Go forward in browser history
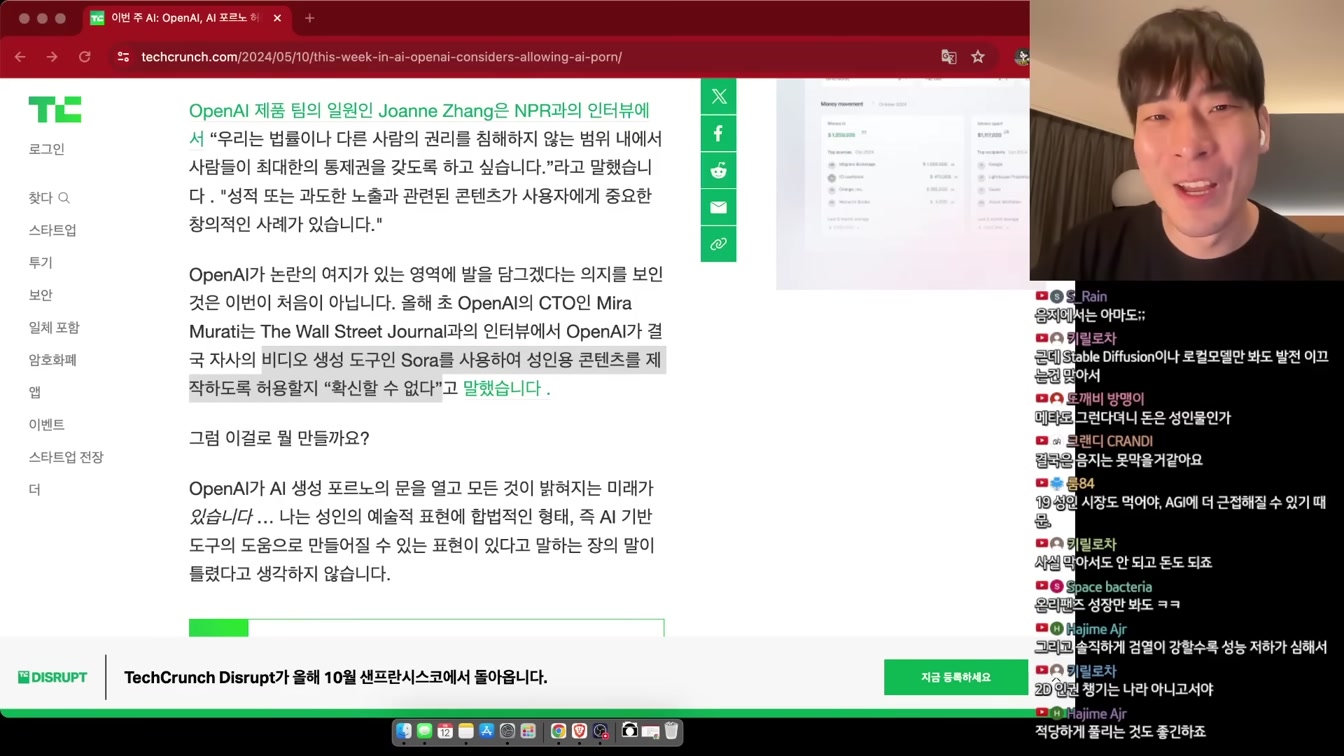The height and width of the screenshot is (756, 1344). pos(52,57)
